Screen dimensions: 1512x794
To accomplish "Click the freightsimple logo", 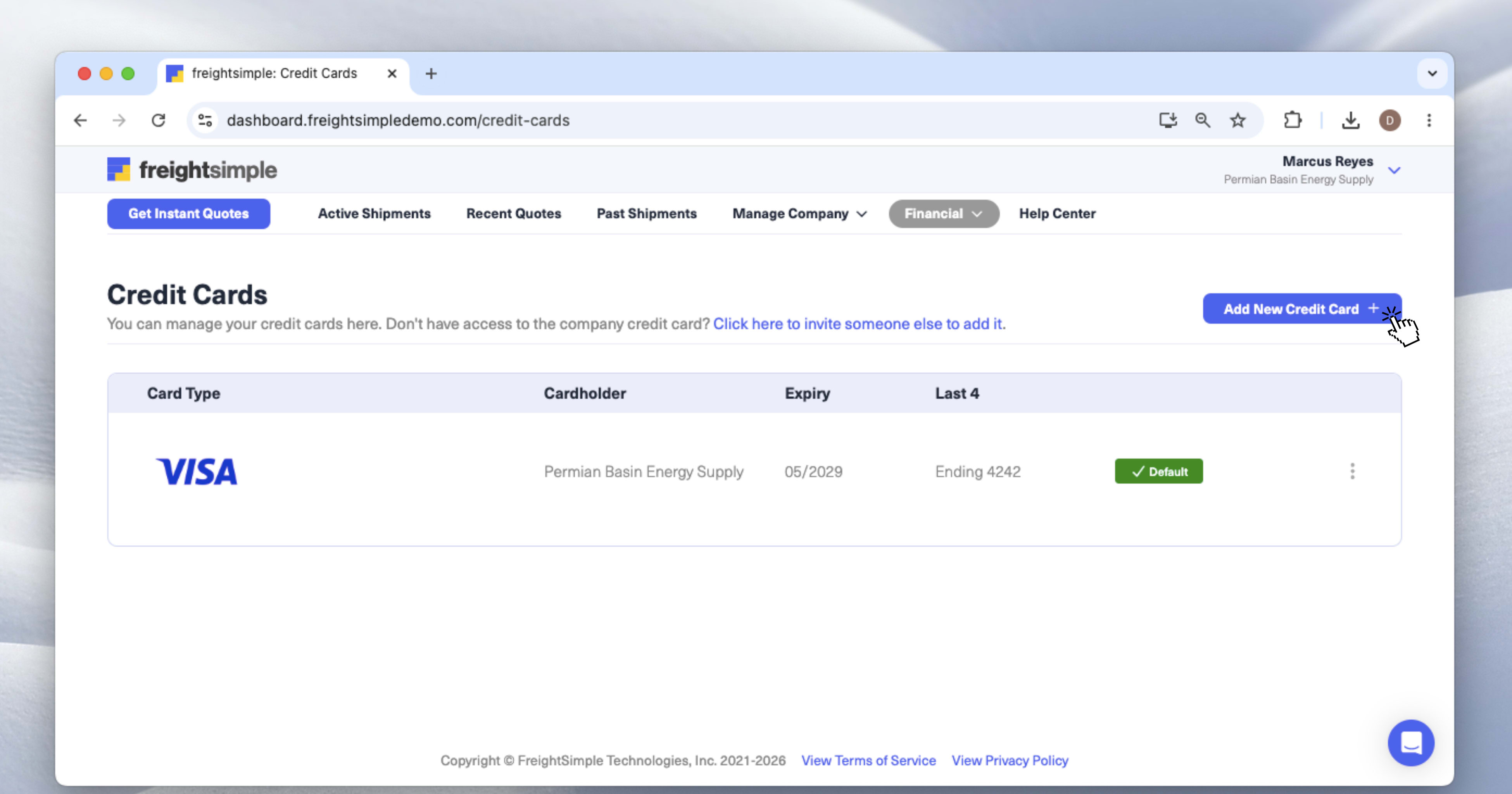I will [x=192, y=170].
